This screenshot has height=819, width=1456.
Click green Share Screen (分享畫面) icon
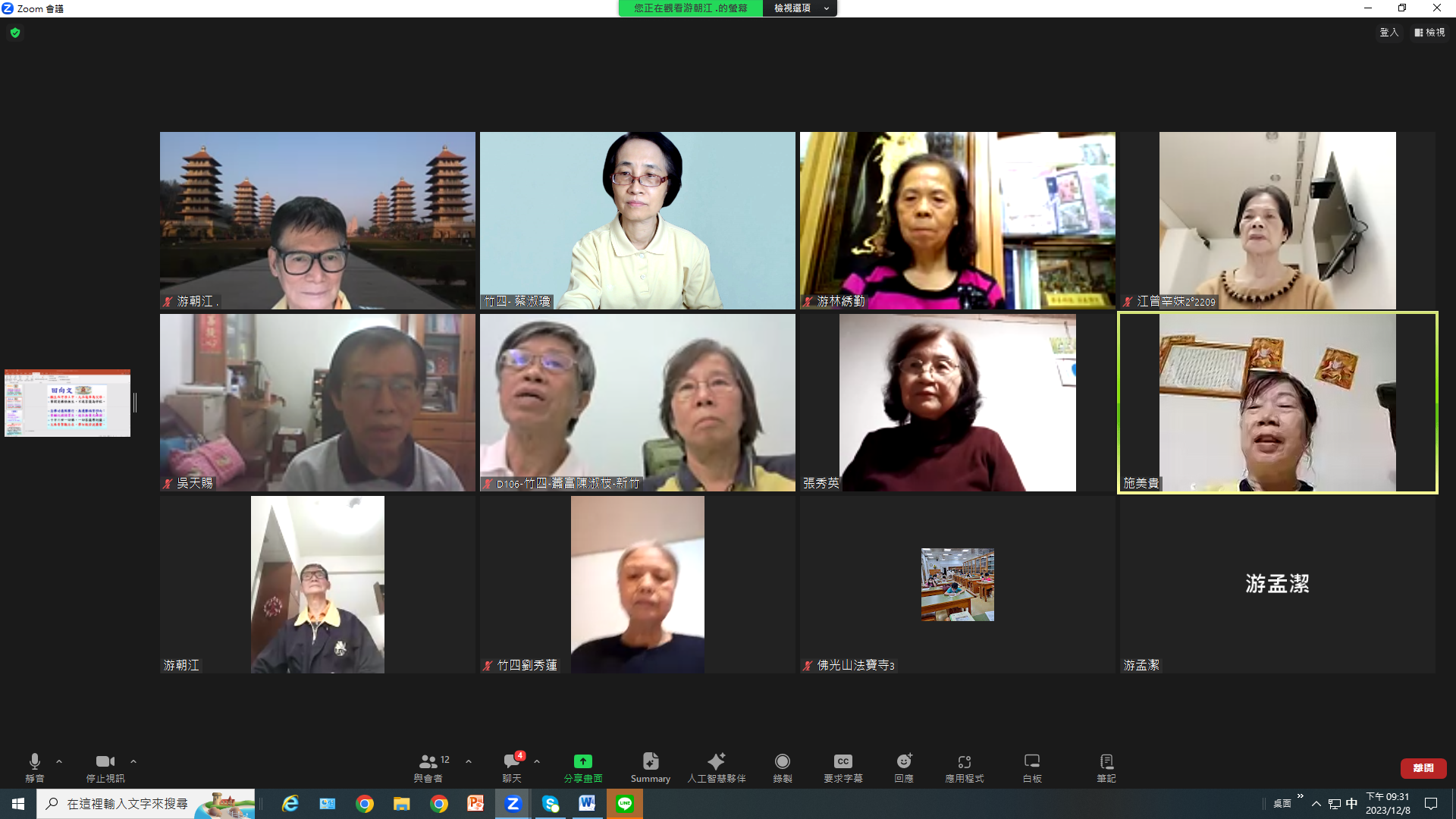coord(582,762)
